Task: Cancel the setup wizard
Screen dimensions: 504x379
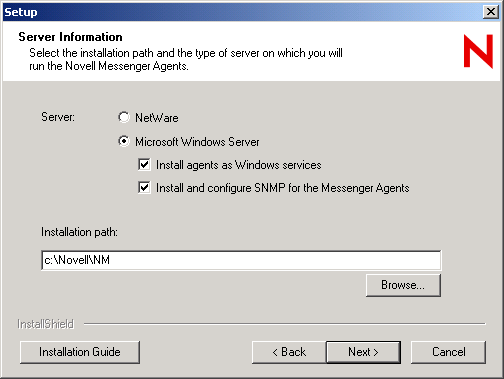Action: click(x=448, y=352)
